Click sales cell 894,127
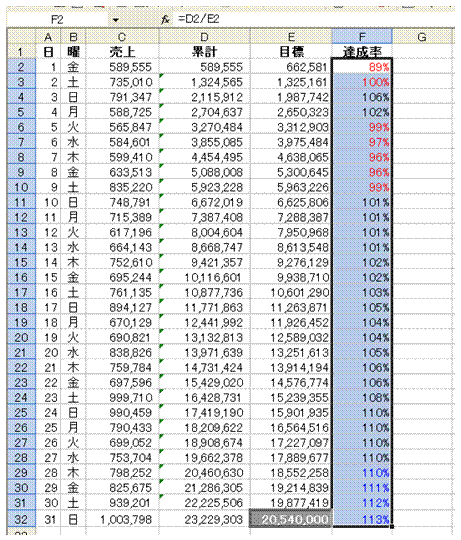The image size is (461, 540). tap(122, 307)
